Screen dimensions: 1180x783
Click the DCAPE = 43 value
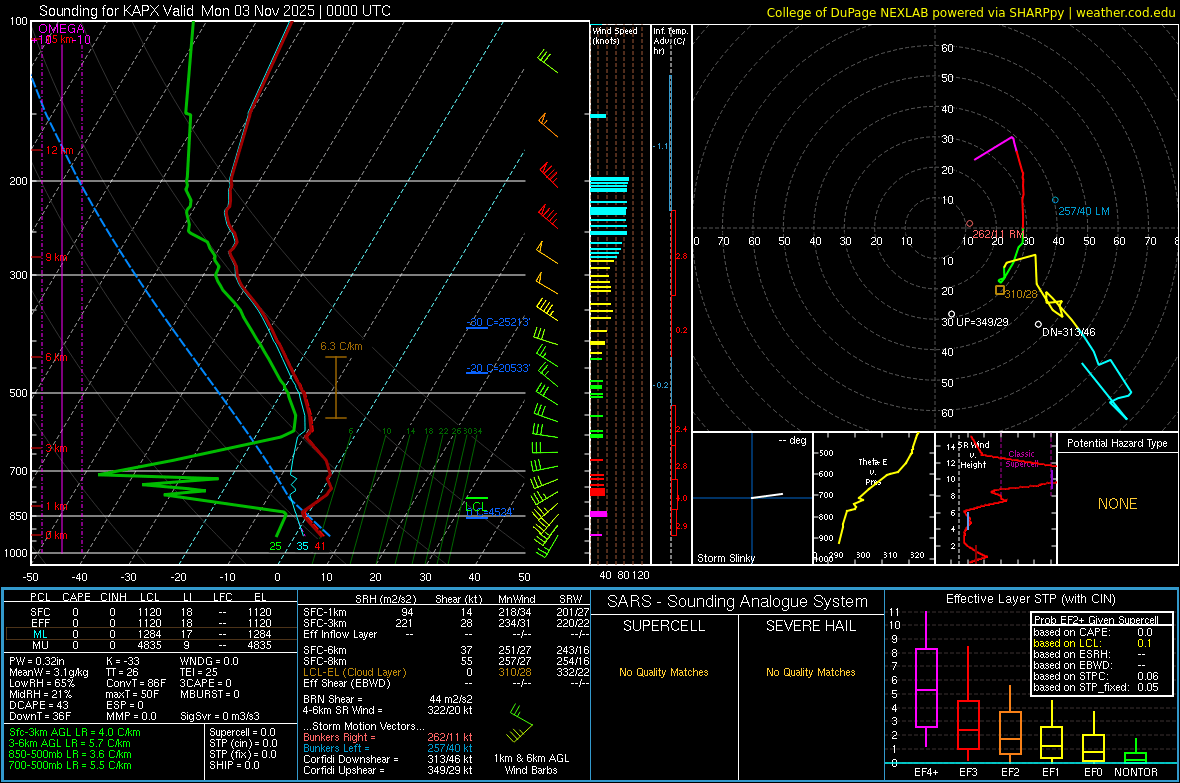[39, 705]
